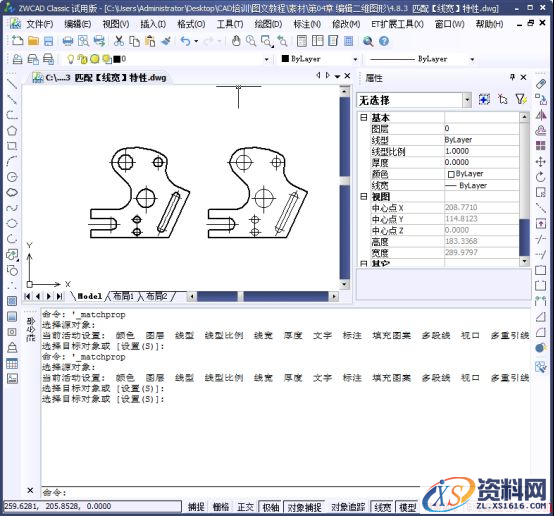Select the Mirror modify tool

coord(541,115)
